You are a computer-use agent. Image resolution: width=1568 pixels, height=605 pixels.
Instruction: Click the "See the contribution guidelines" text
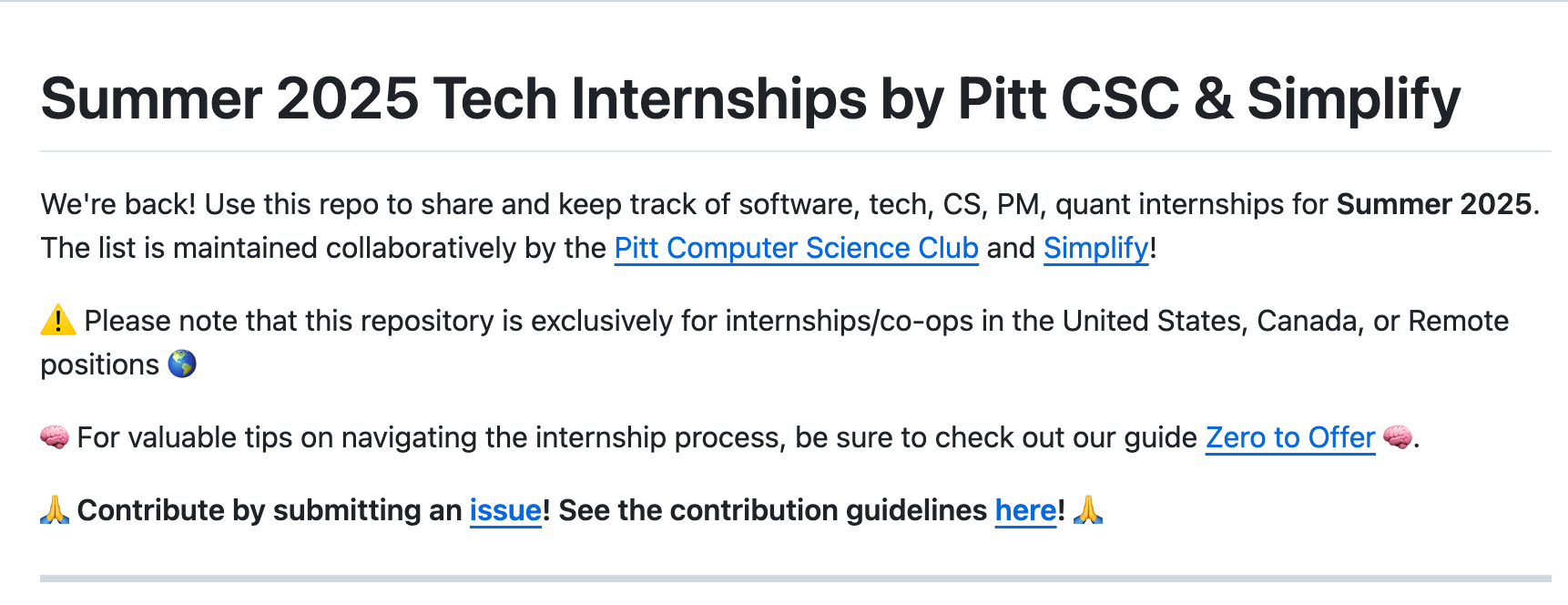point(773,510)
